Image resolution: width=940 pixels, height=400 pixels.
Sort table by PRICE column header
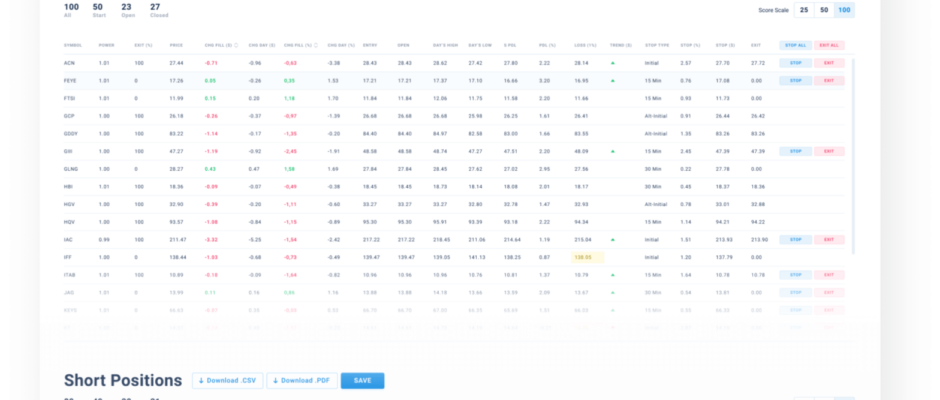pyautogui.click(x=176, y=45)
